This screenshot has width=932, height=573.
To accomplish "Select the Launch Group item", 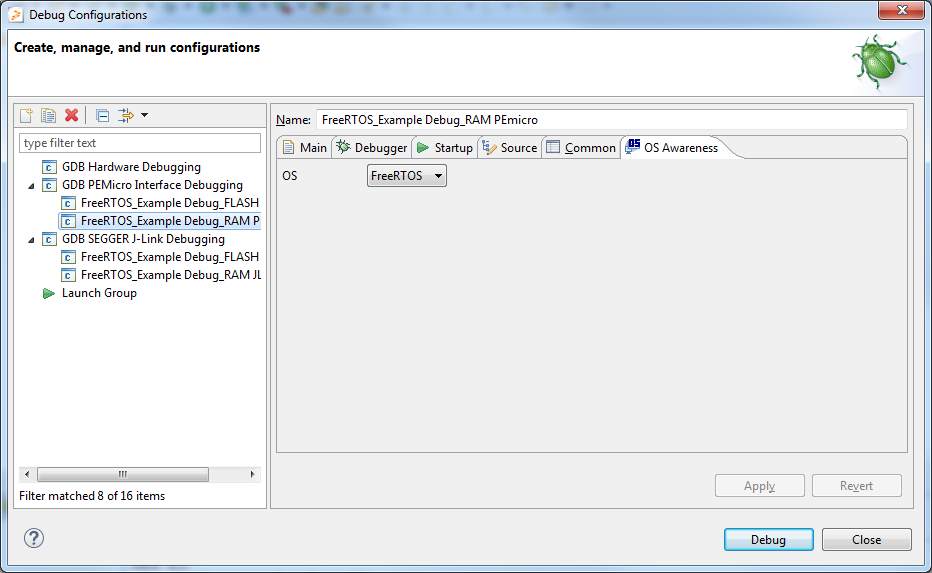I will point(99,293).
